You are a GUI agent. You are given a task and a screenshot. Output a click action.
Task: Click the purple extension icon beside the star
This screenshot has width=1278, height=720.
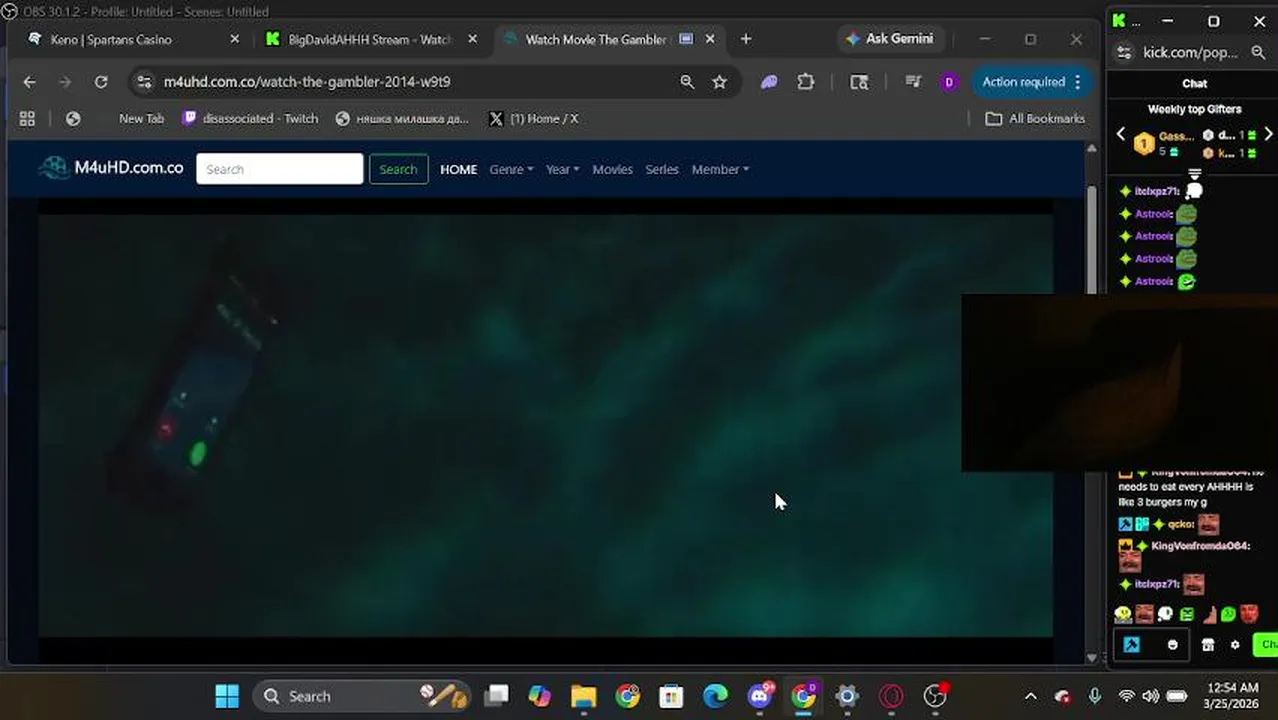(769, 82)
